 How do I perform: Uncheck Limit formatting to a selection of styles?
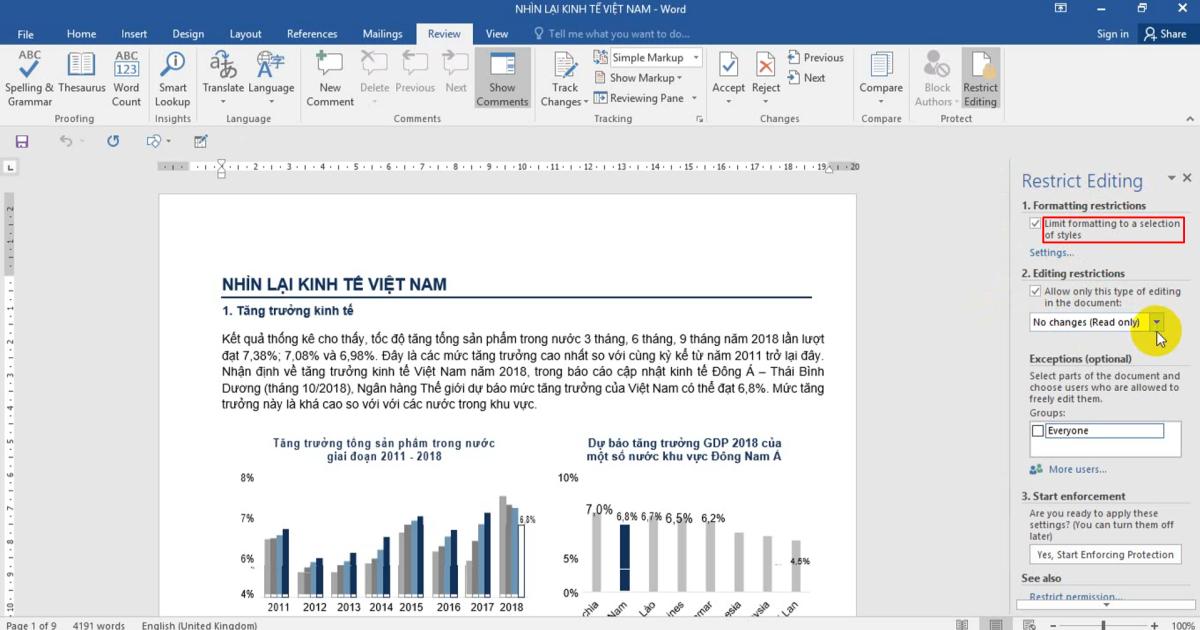1035,224
